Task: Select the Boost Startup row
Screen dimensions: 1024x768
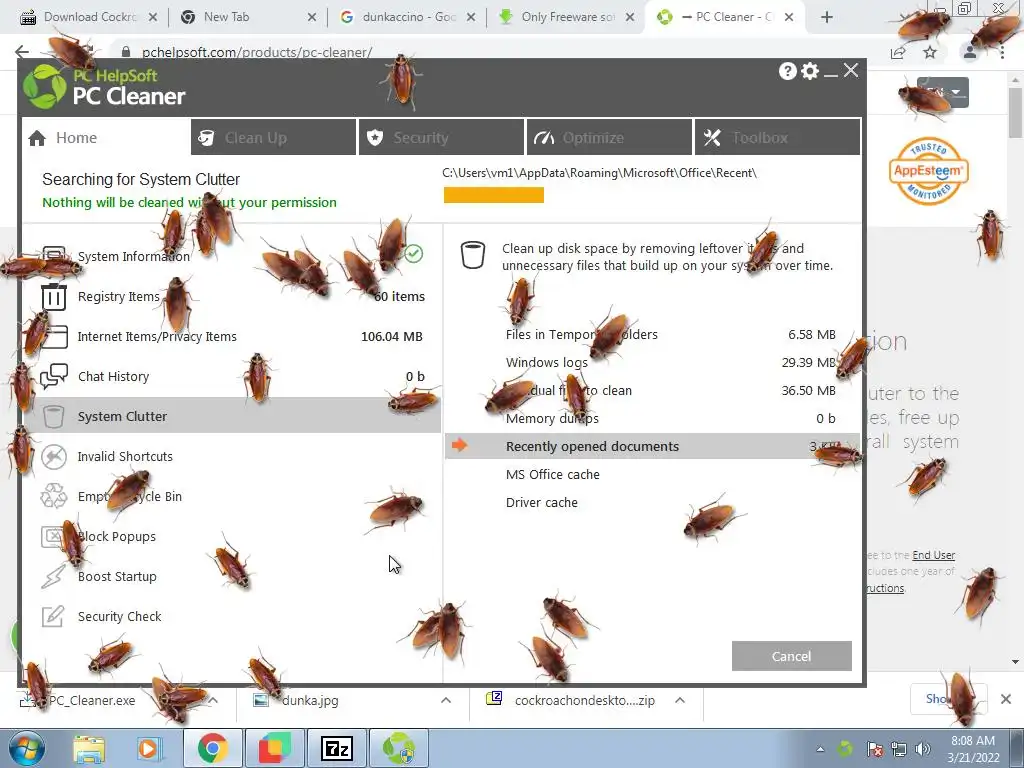Action: pos(232,577)
